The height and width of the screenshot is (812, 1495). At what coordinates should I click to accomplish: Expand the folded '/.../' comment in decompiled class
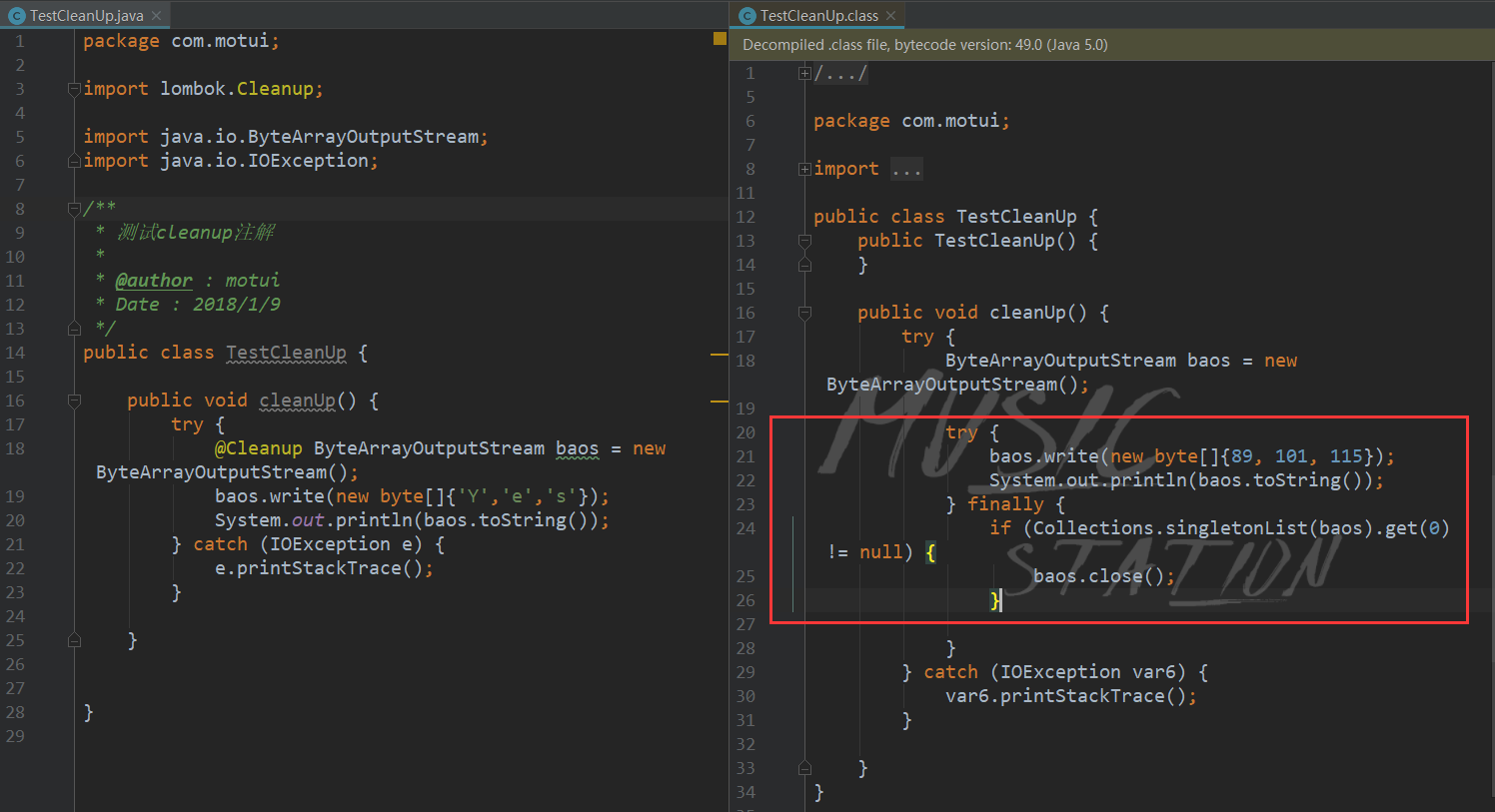804,73
